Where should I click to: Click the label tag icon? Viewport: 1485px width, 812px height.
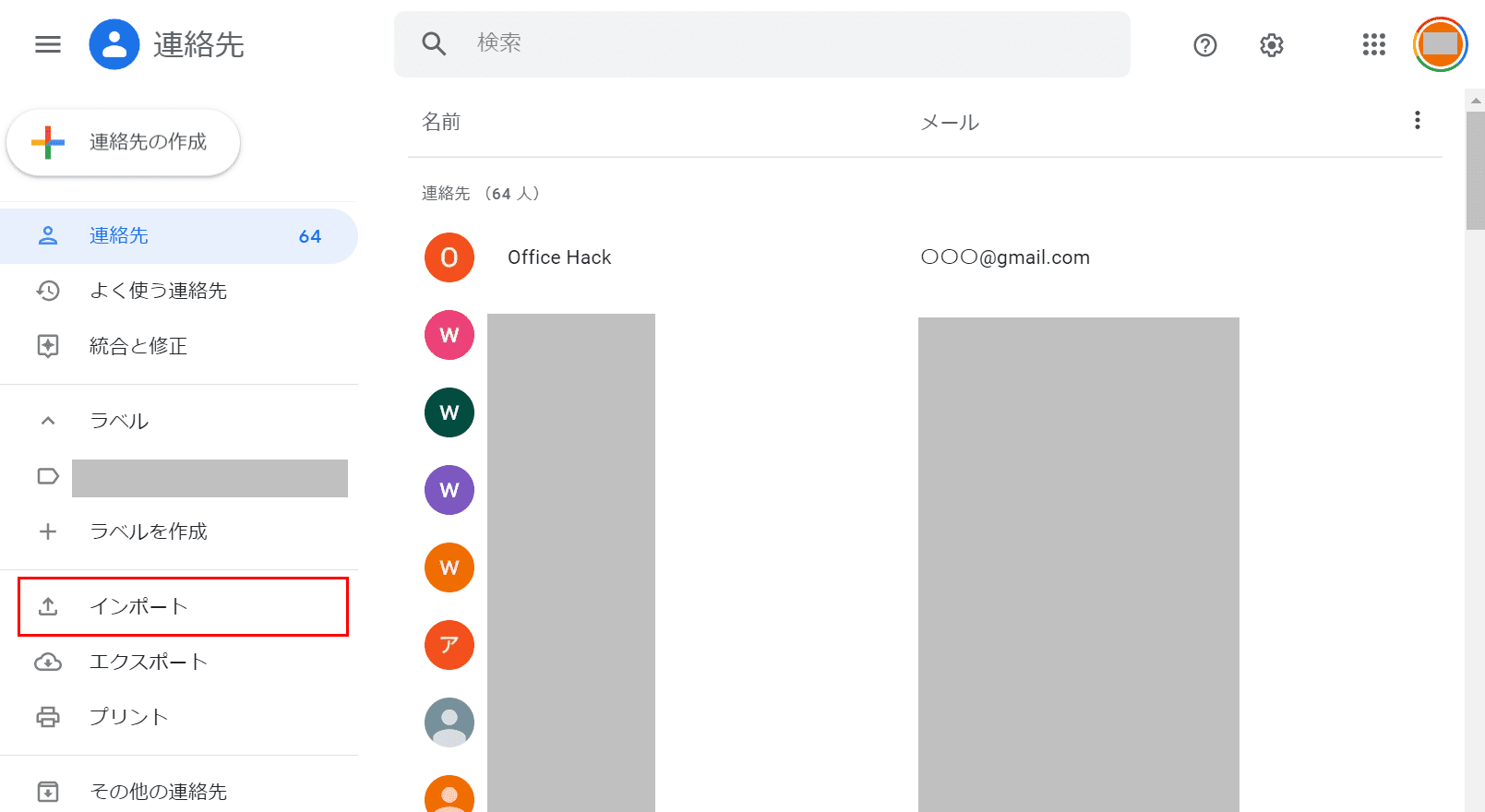[48, 476]
